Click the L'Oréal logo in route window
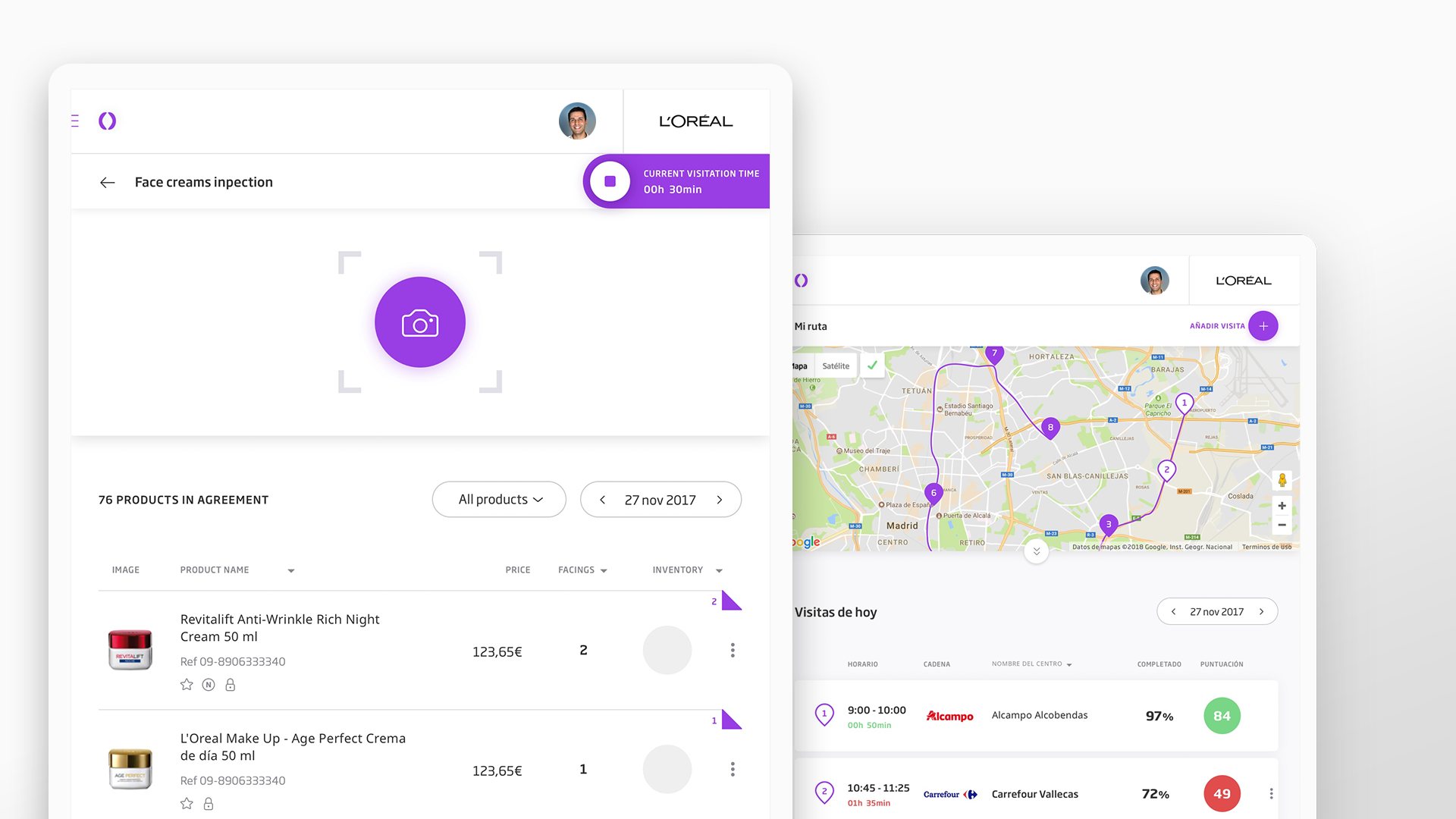Viewport: 1456px width, 819px height. point(1244,281)
